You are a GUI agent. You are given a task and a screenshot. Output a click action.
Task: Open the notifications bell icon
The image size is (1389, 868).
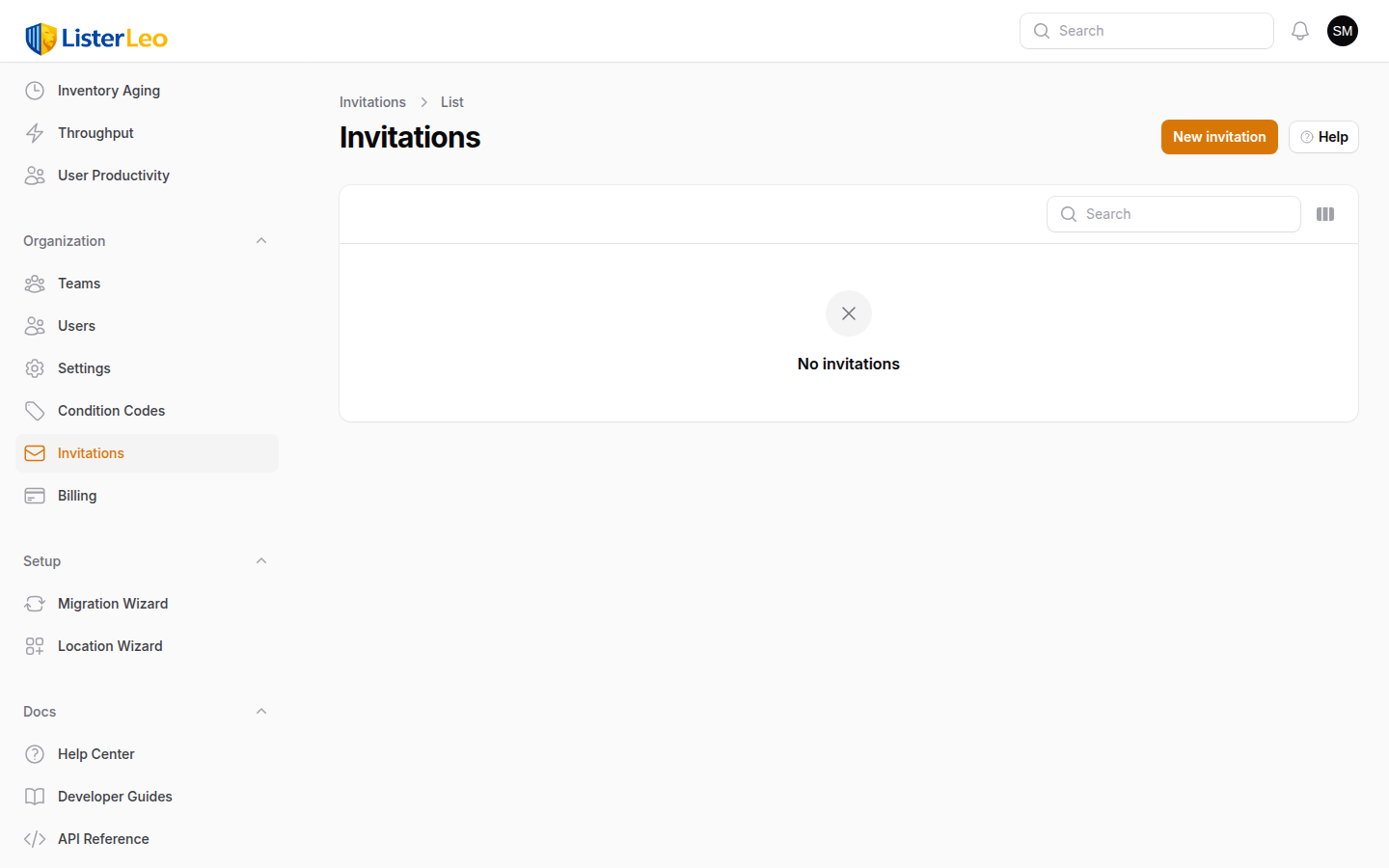[1299, 30]
